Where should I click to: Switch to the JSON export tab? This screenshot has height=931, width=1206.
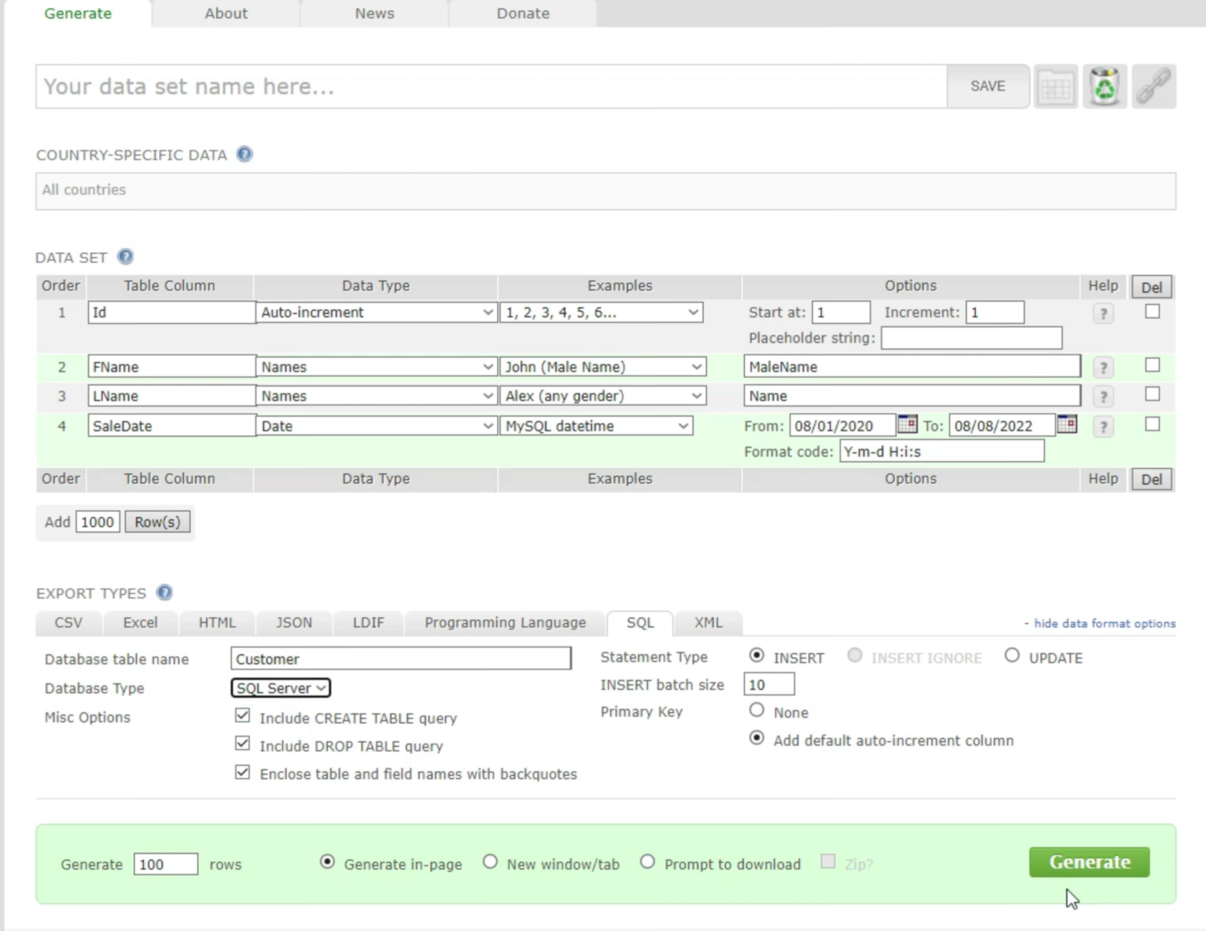pos(294,622)
